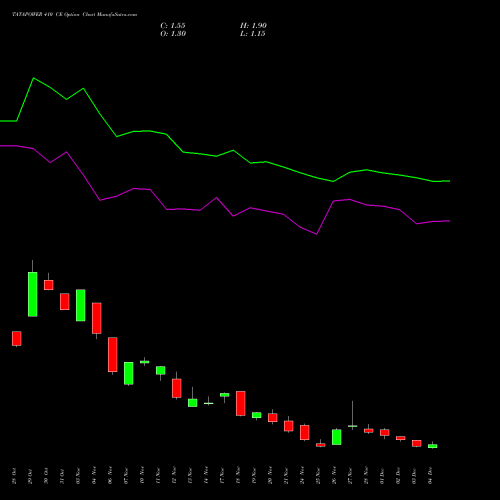This screenshot has width=500, height=500.
Task: Click the 31 Oct date label
Action: [62, 476]
